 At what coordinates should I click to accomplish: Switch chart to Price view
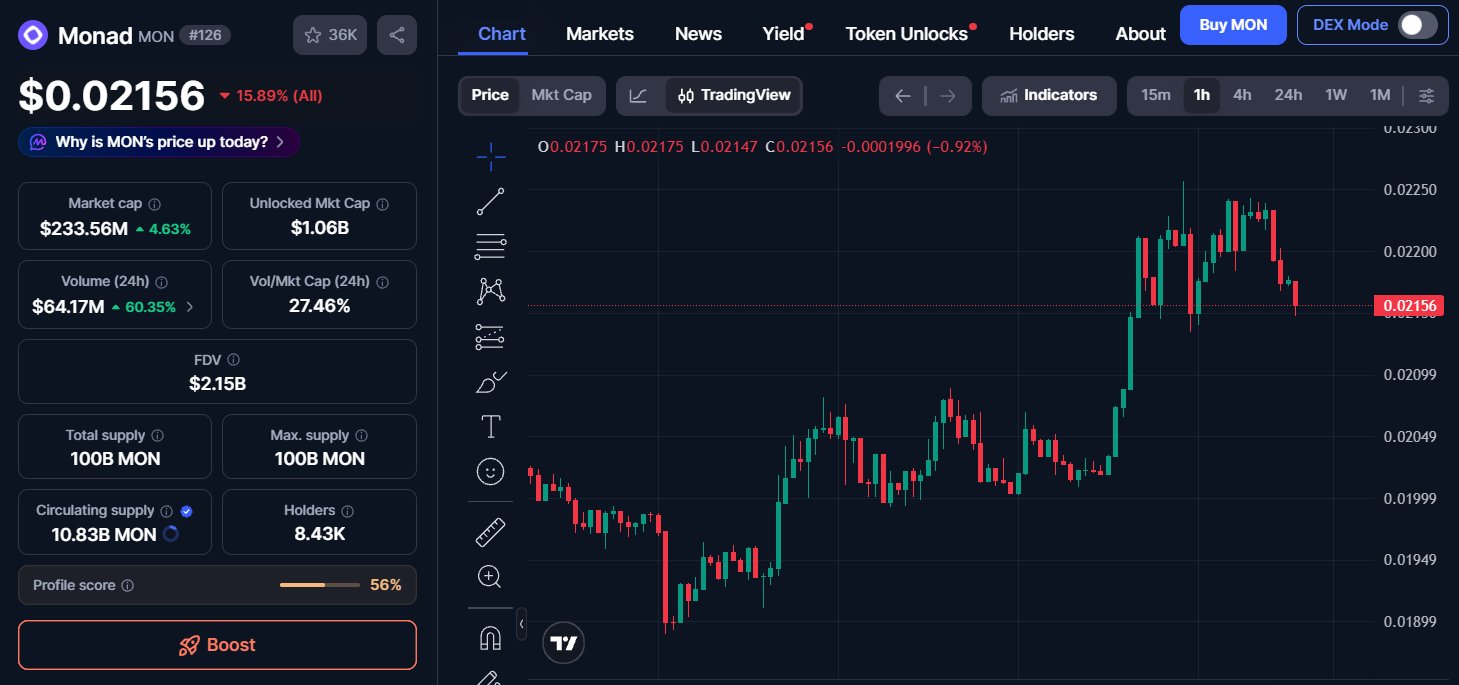490,96
